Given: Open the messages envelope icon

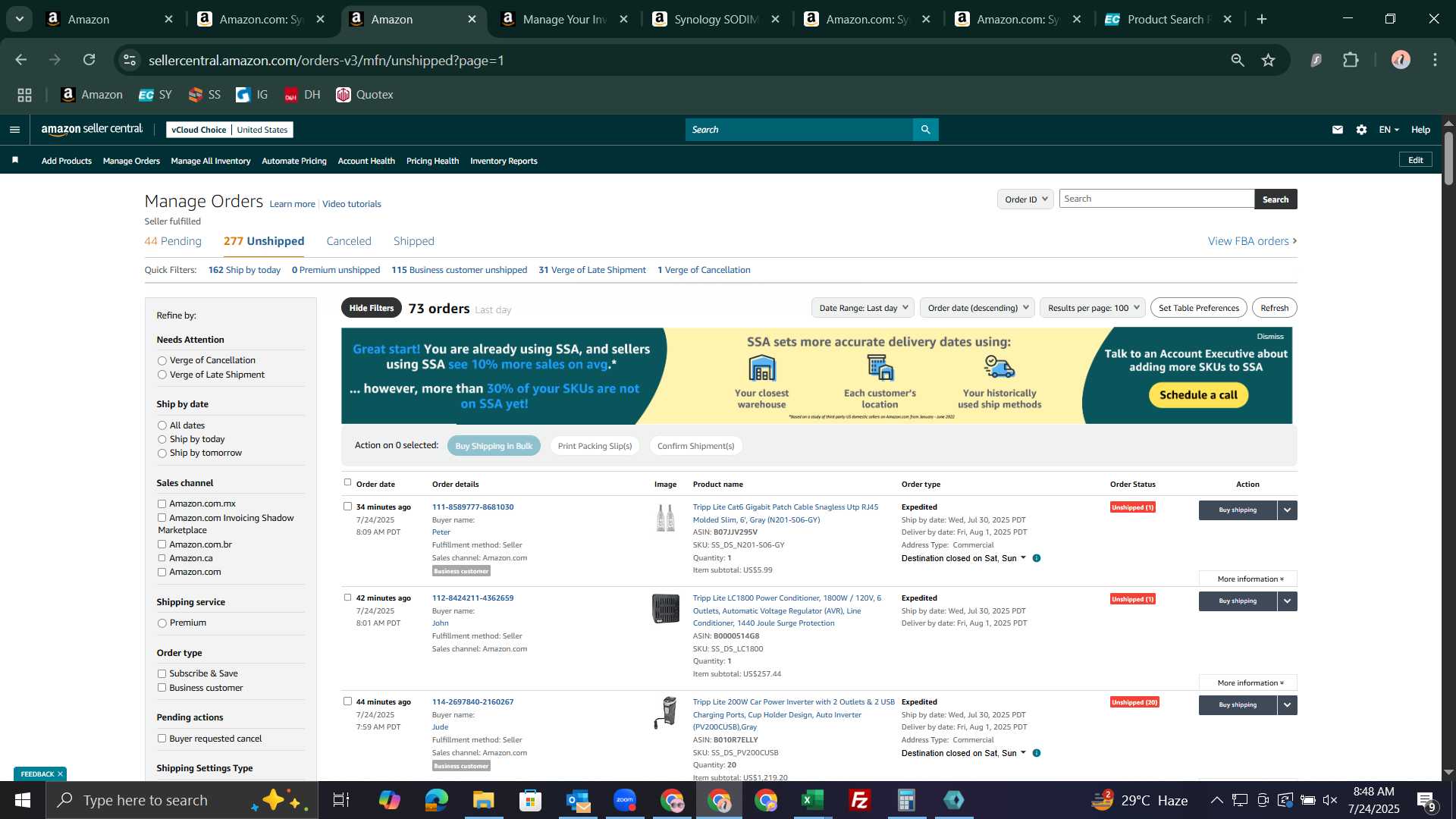Looking at the screenshot, I should point(1338,130).
